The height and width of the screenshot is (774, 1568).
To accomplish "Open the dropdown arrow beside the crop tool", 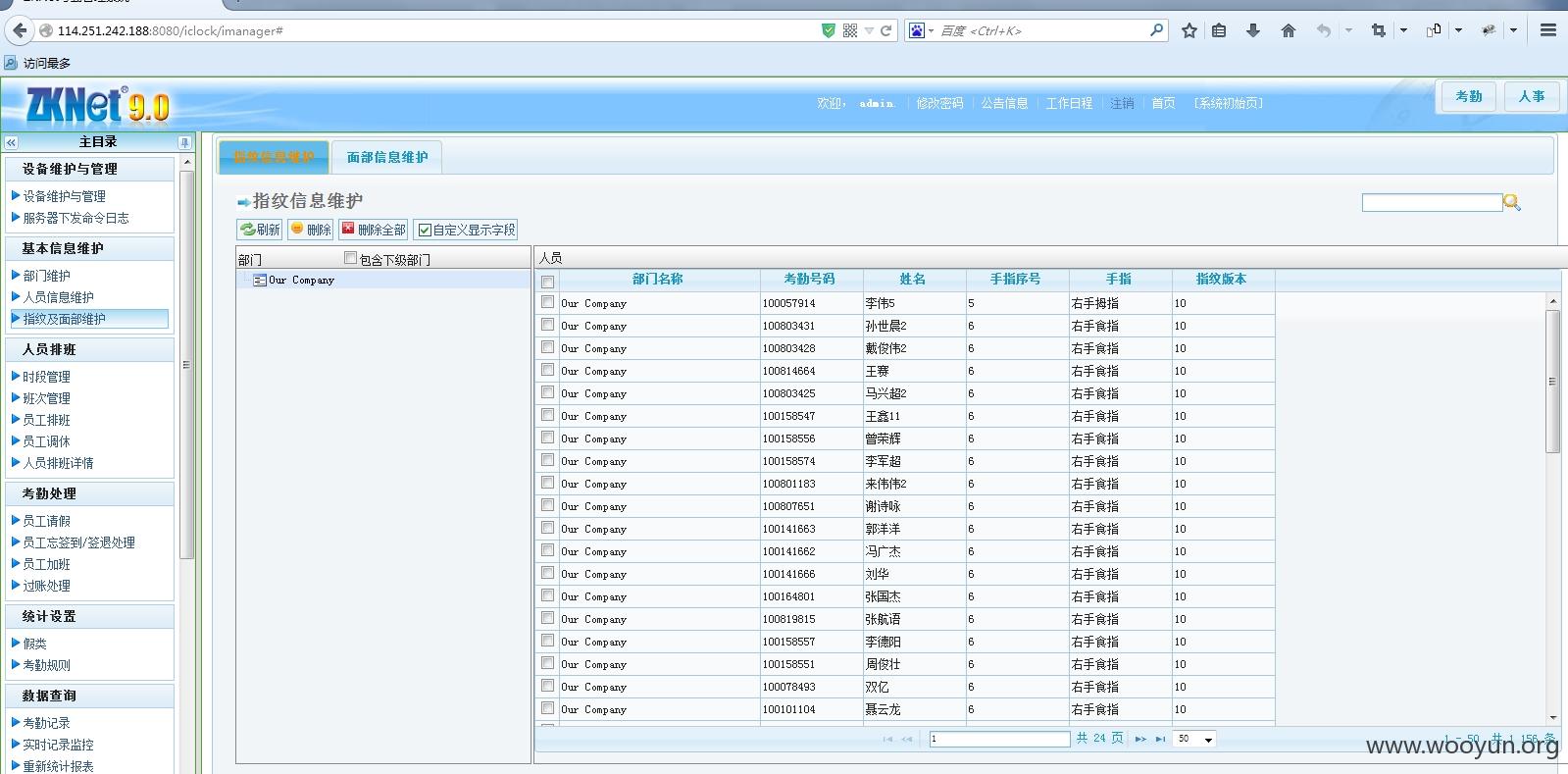I will click(x=1403, y=30).
